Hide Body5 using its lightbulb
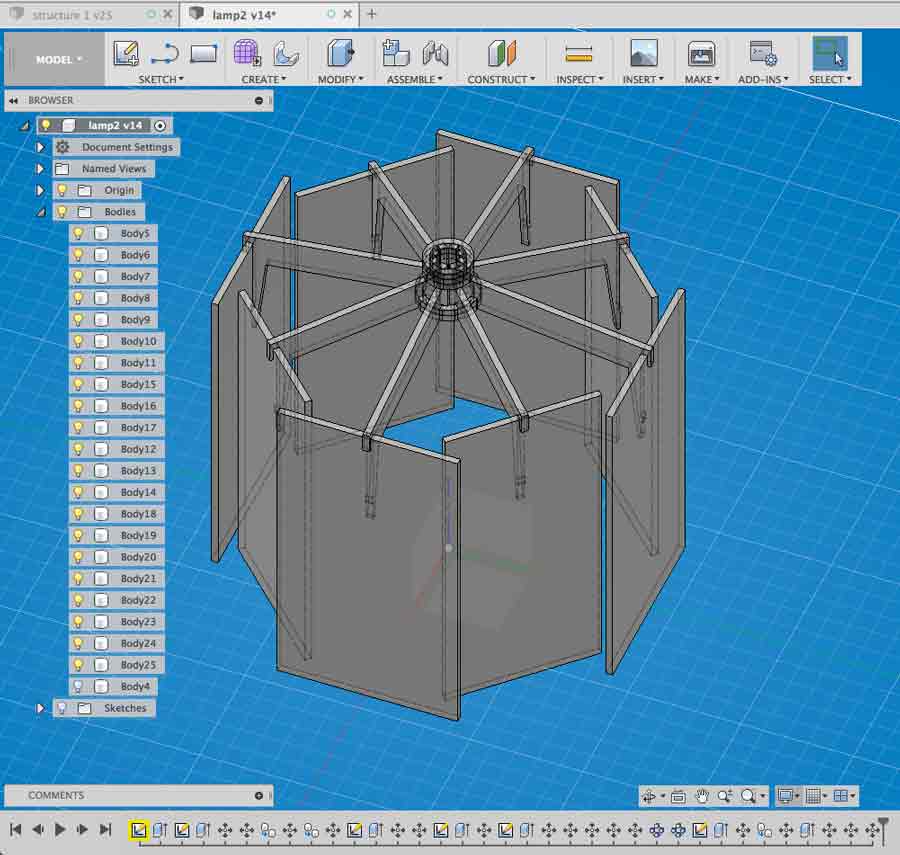The width and height of the screenshot is (900, 855). pos(79,234)
